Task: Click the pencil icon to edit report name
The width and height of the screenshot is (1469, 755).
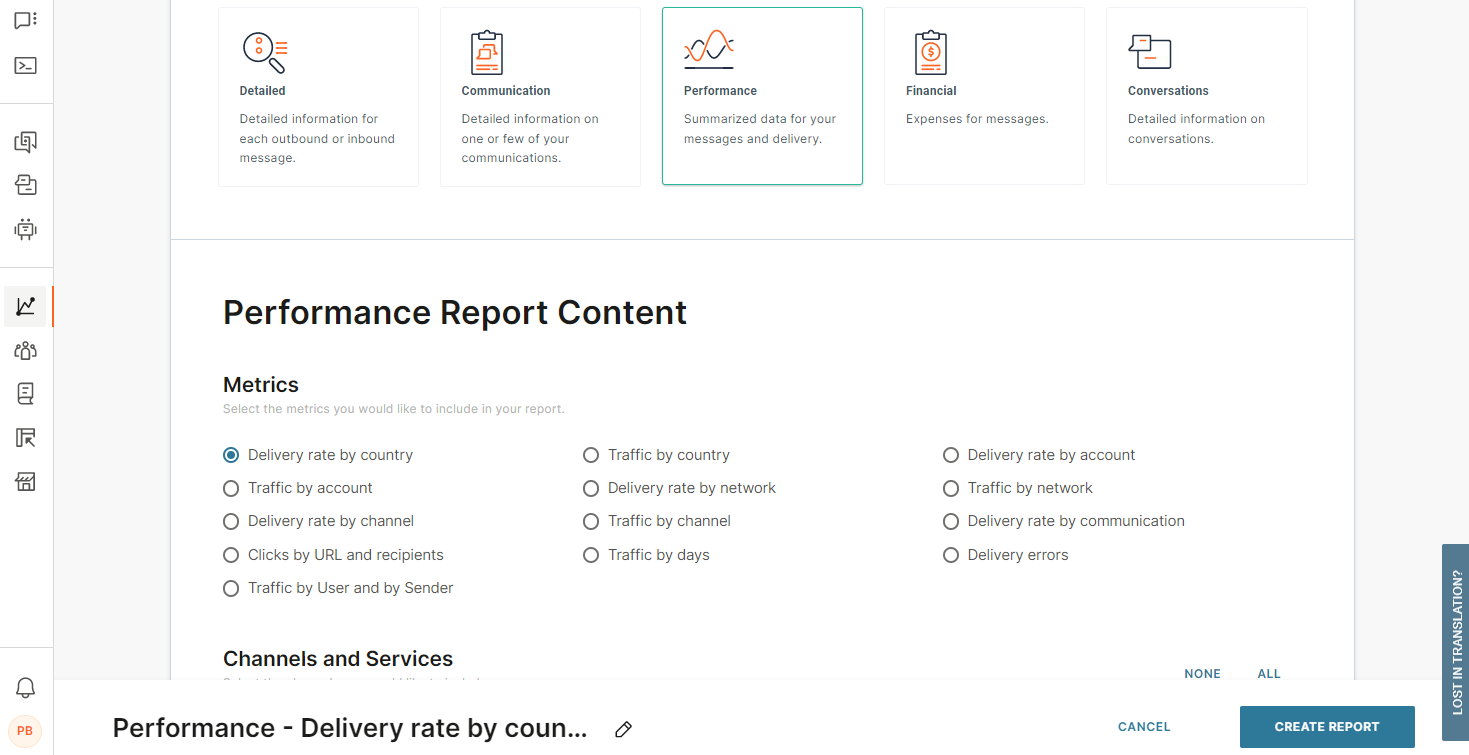Action: 623,729
